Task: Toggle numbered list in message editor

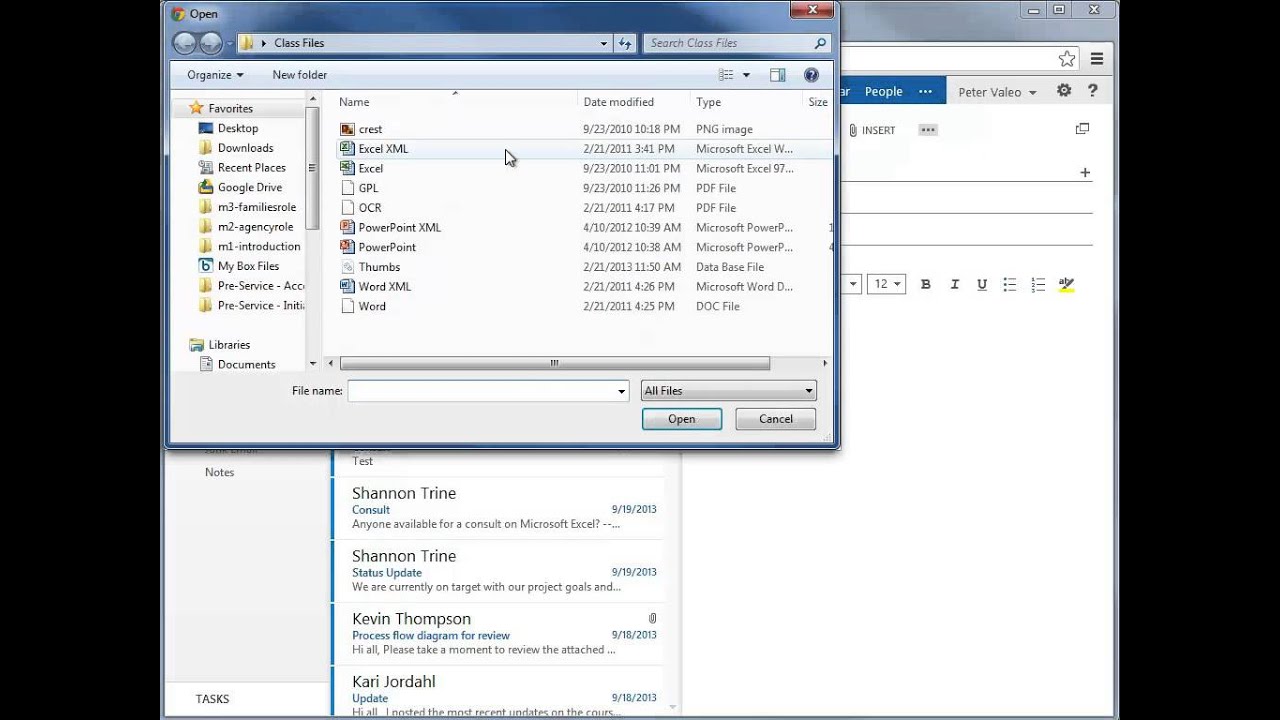Action: coord(1038,284)
